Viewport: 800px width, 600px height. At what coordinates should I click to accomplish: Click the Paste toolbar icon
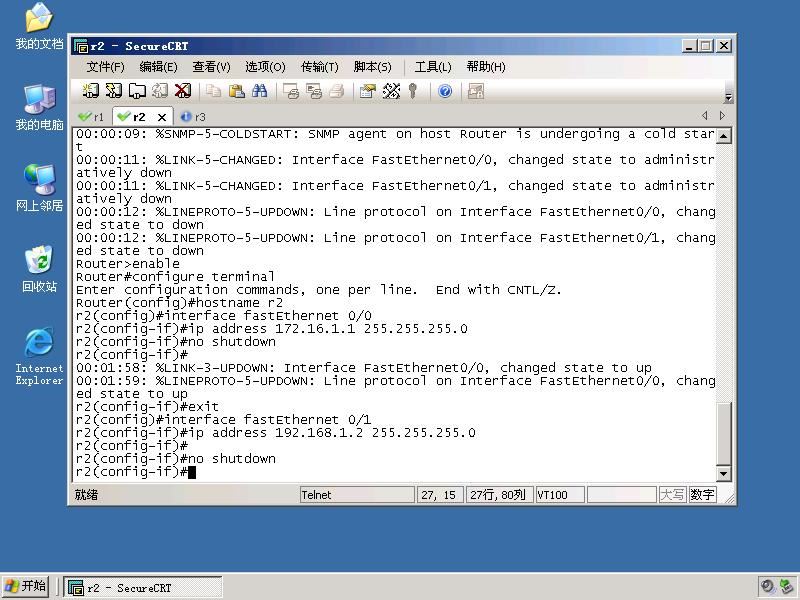pos(236,91)
